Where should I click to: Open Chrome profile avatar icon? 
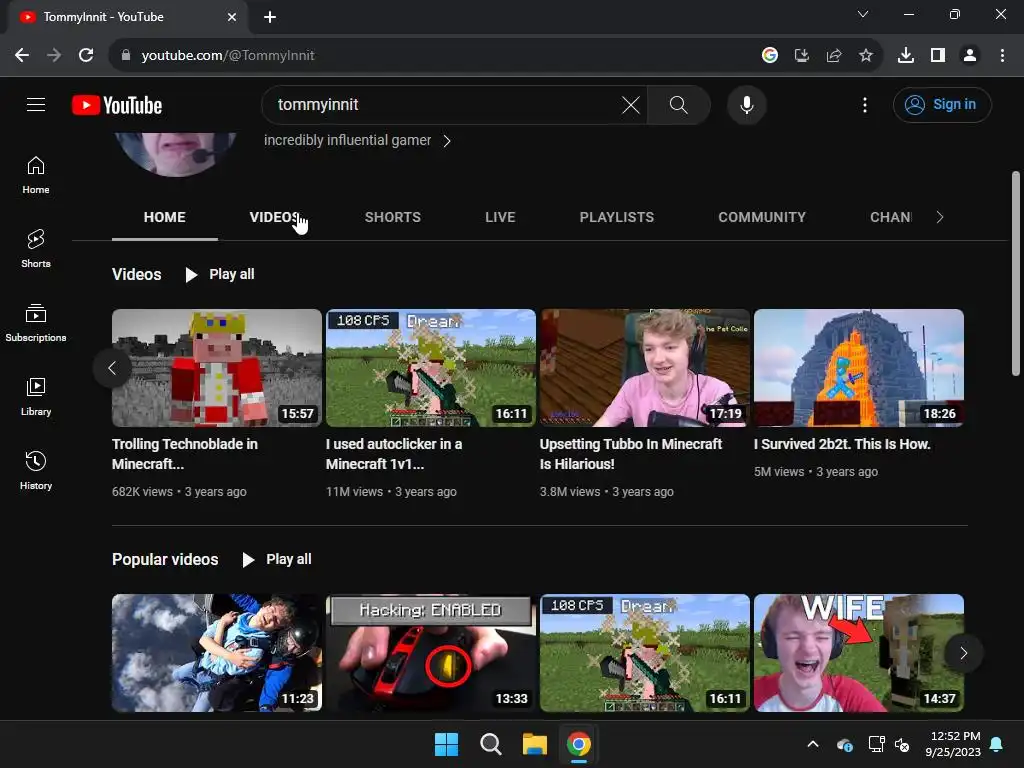click(x=970, y=56)
